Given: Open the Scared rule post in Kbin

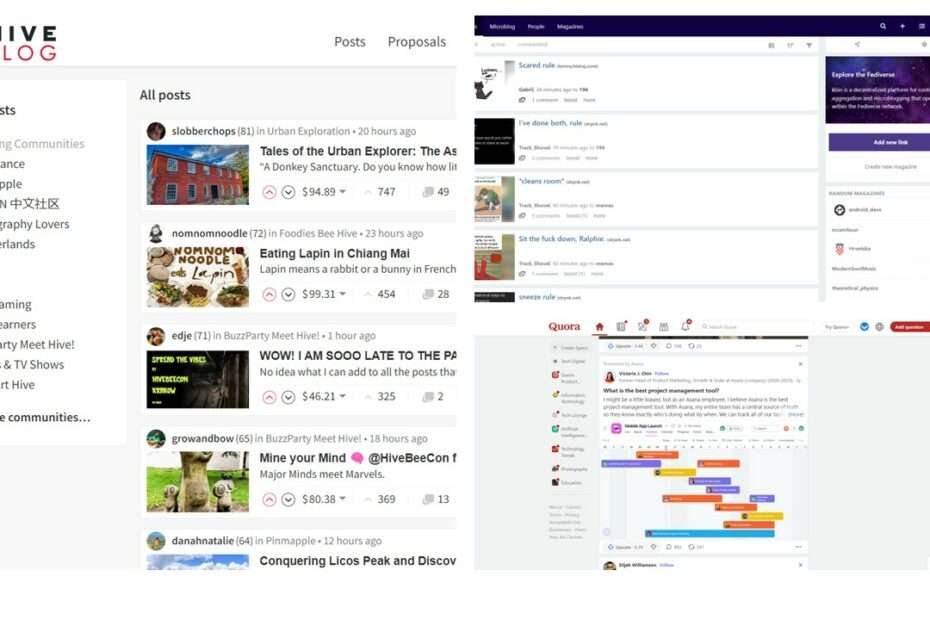Looking at the screenshot, I should coord(537,65).
